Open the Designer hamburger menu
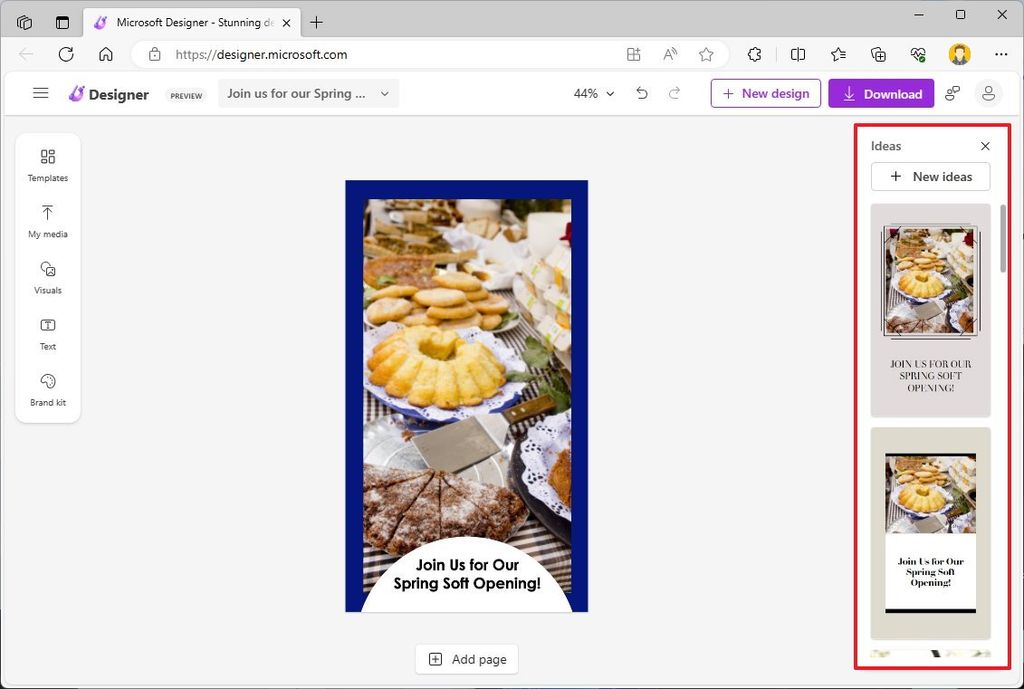 click(41, 93)
